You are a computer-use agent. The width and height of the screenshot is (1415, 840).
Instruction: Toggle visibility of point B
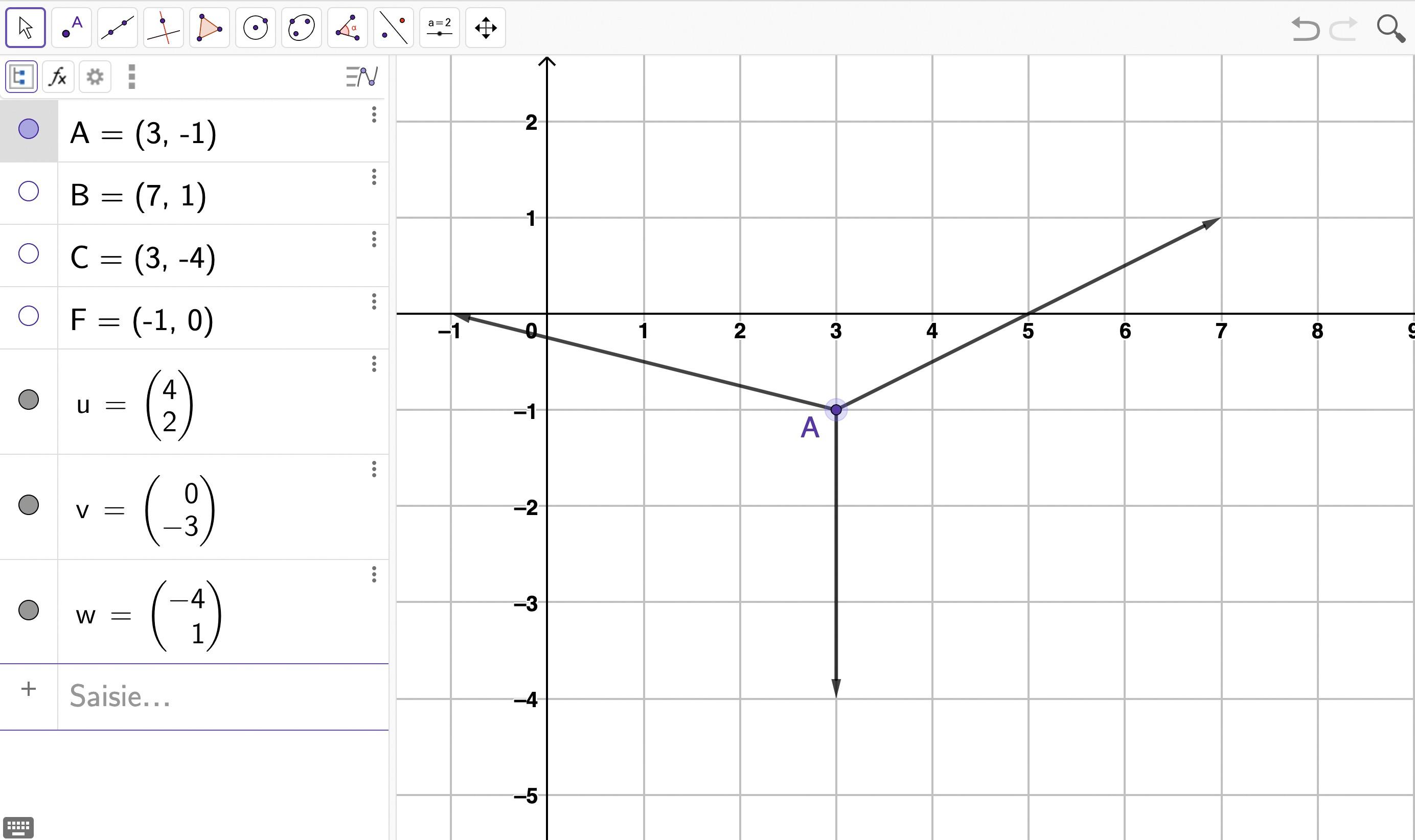pyautogui.click(x=28, y=191)
